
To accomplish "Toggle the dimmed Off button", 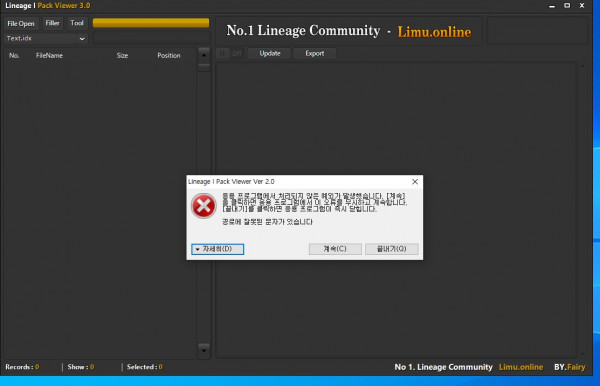I will (237, 54).
